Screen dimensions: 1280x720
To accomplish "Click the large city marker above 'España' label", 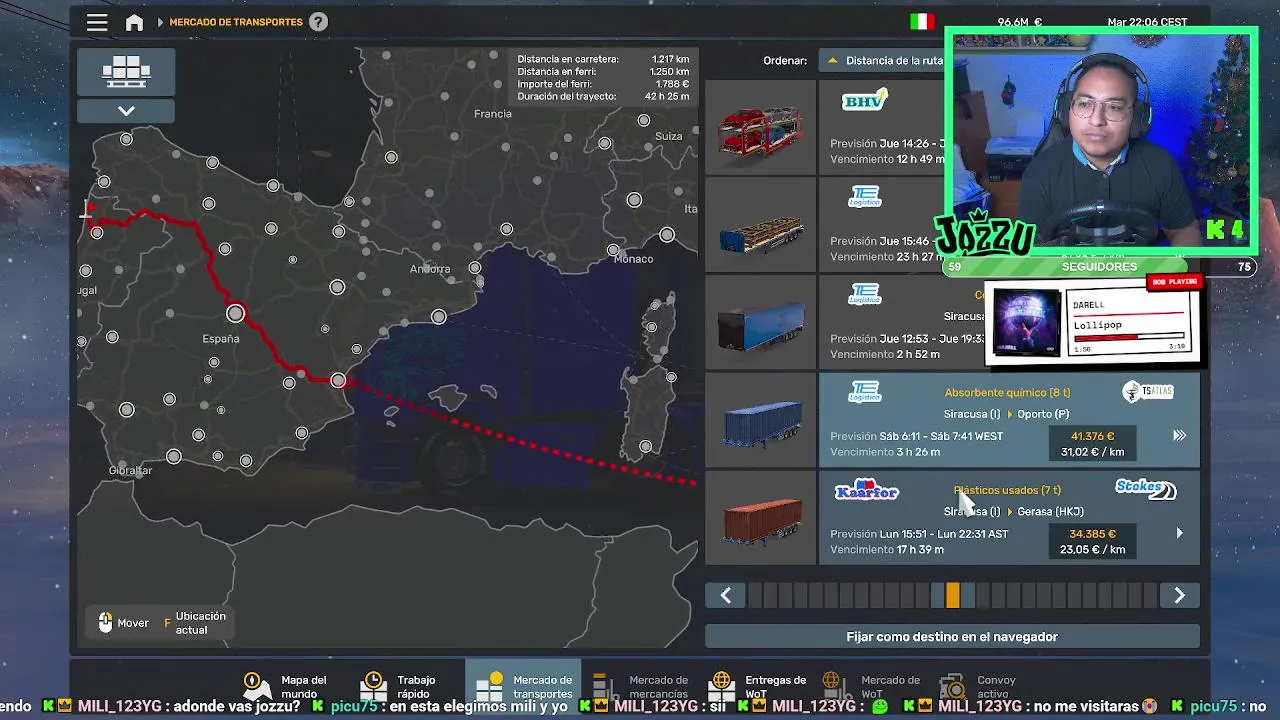I will click(x=235, y=313).
